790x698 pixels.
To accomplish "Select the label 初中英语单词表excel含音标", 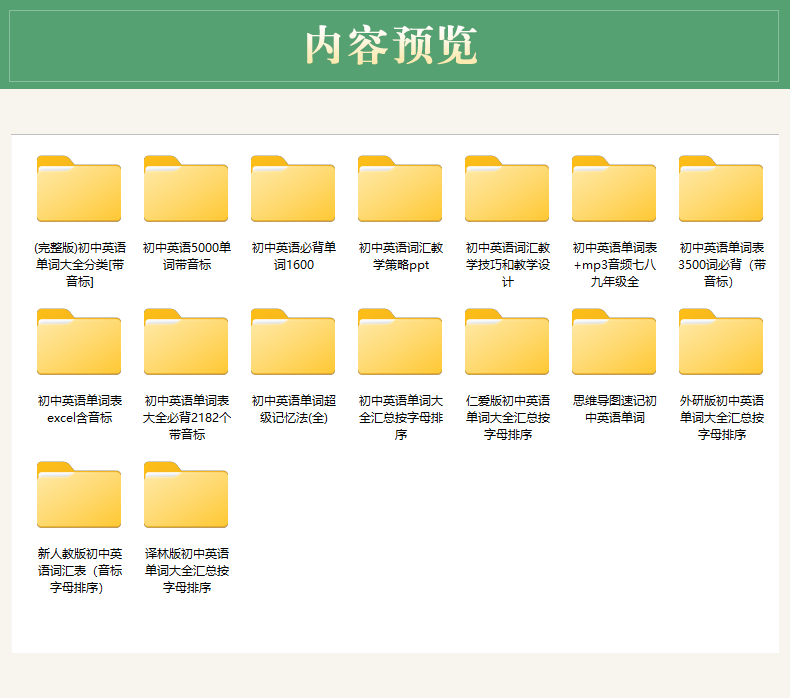I will point(80,409).
